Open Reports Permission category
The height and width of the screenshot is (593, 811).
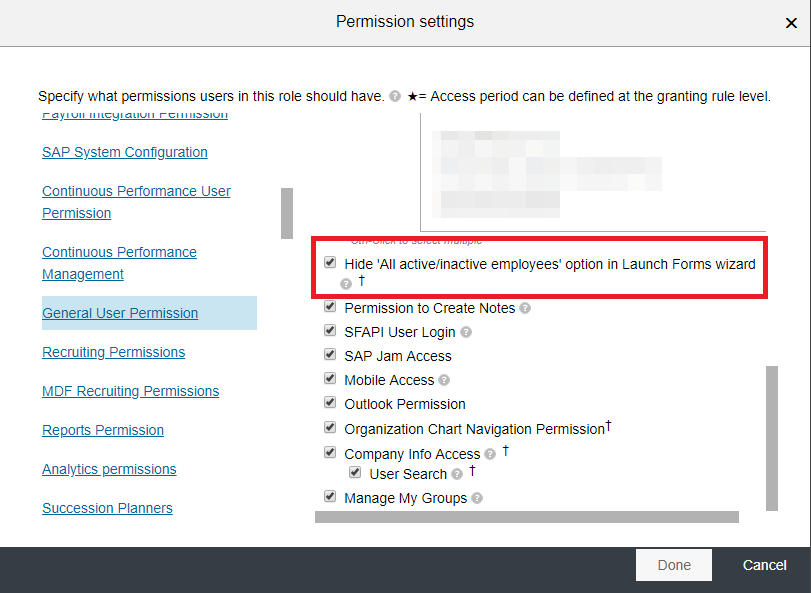(x=103, y=430)
